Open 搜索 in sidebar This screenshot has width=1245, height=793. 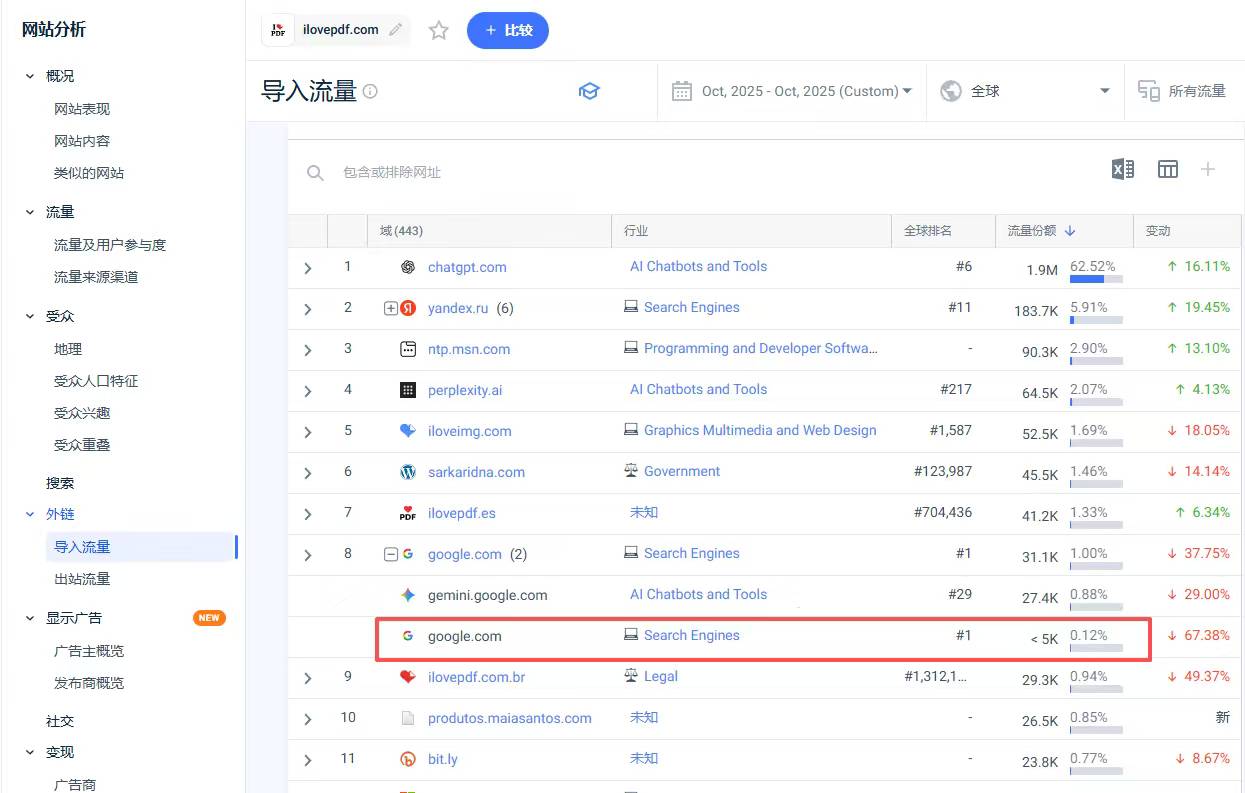pos(60,483)
